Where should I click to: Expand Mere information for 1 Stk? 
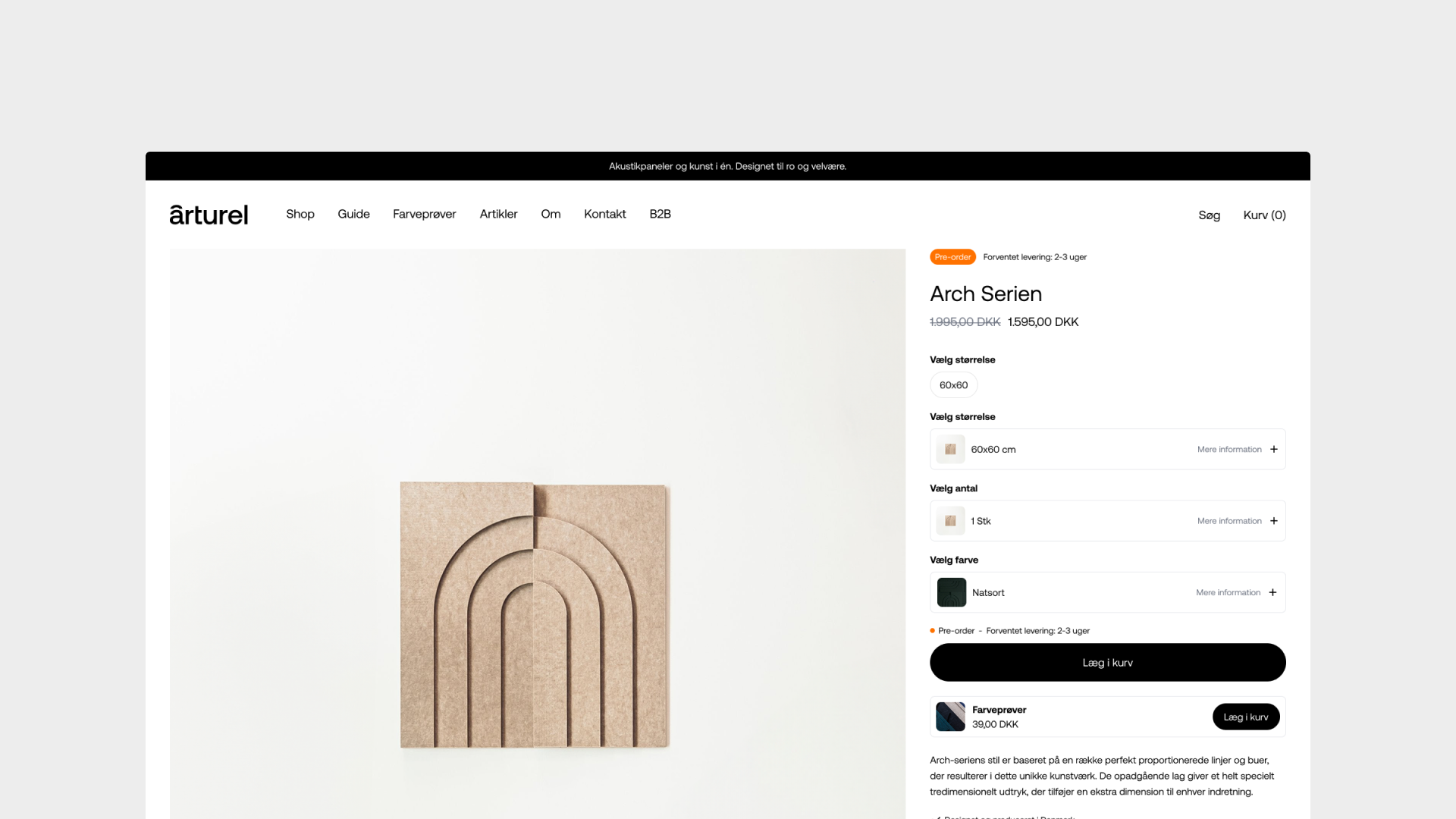click(x=1229, y=521)
